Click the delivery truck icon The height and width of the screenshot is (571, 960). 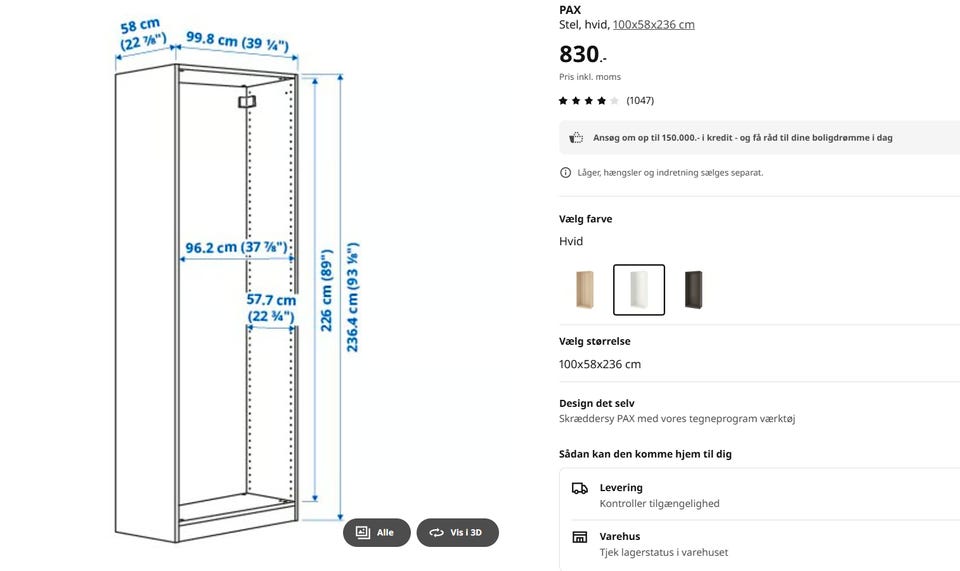click(579, 488)
